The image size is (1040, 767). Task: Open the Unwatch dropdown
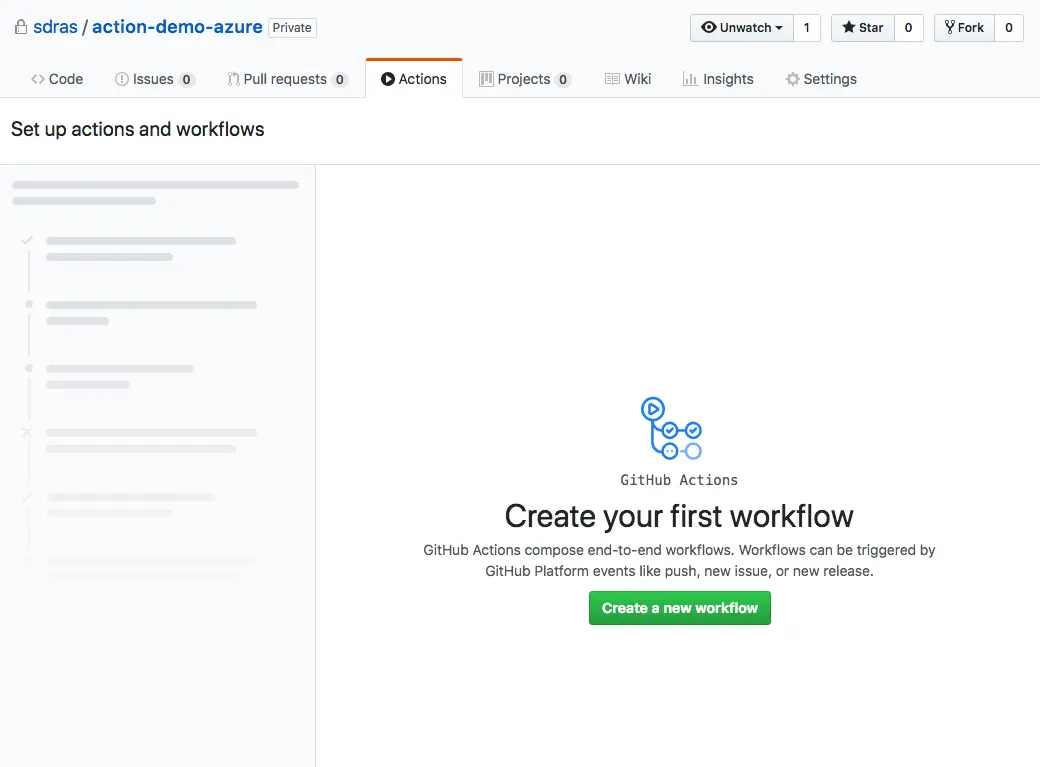click(x=742, y=28)
